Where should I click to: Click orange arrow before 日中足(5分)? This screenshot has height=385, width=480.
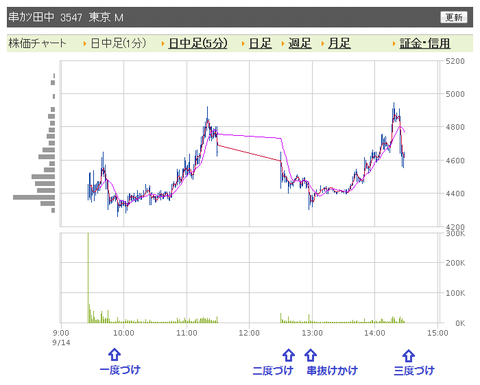(x=163, y=44)
